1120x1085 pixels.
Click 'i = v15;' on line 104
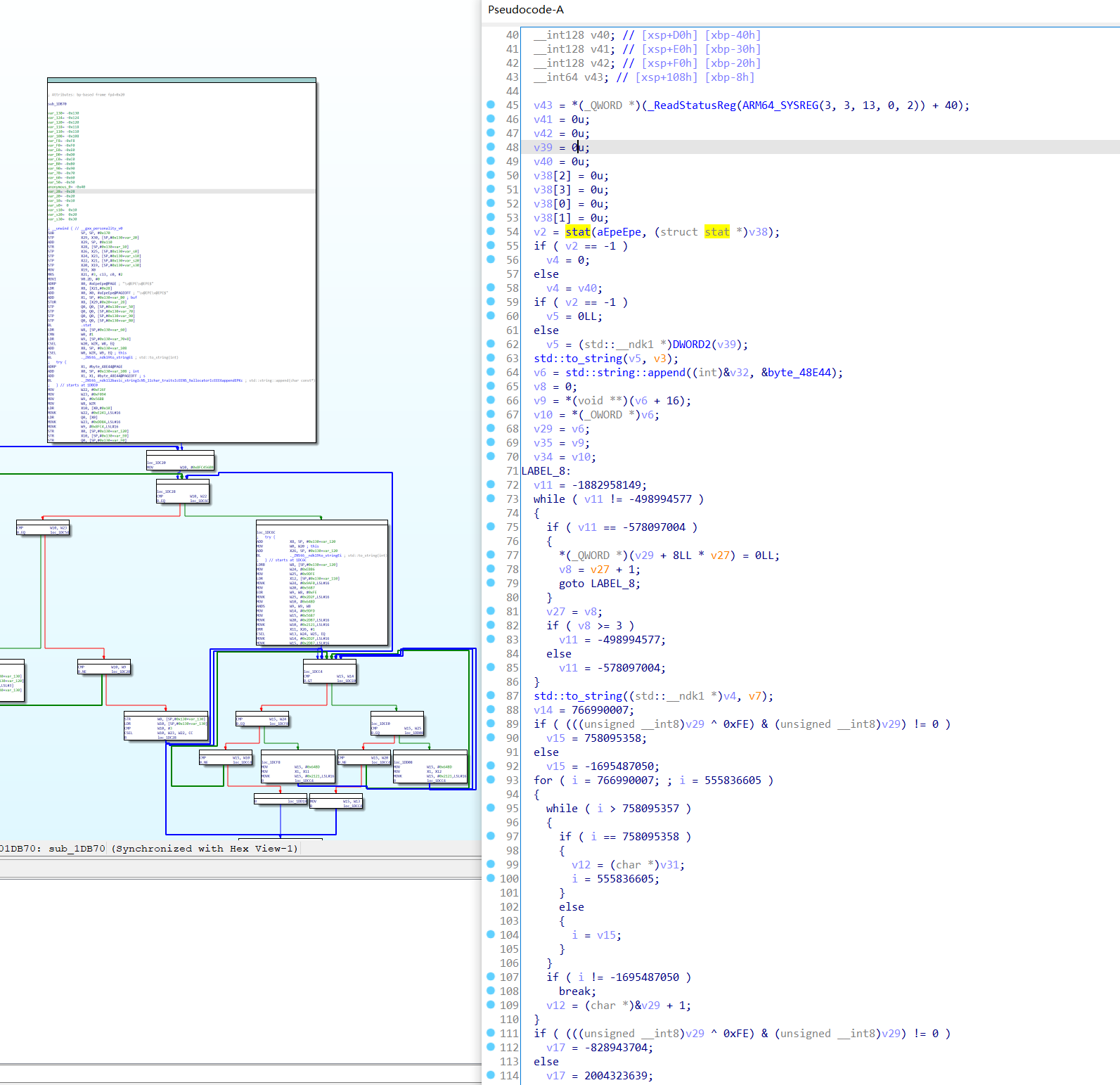pos(596,935)
